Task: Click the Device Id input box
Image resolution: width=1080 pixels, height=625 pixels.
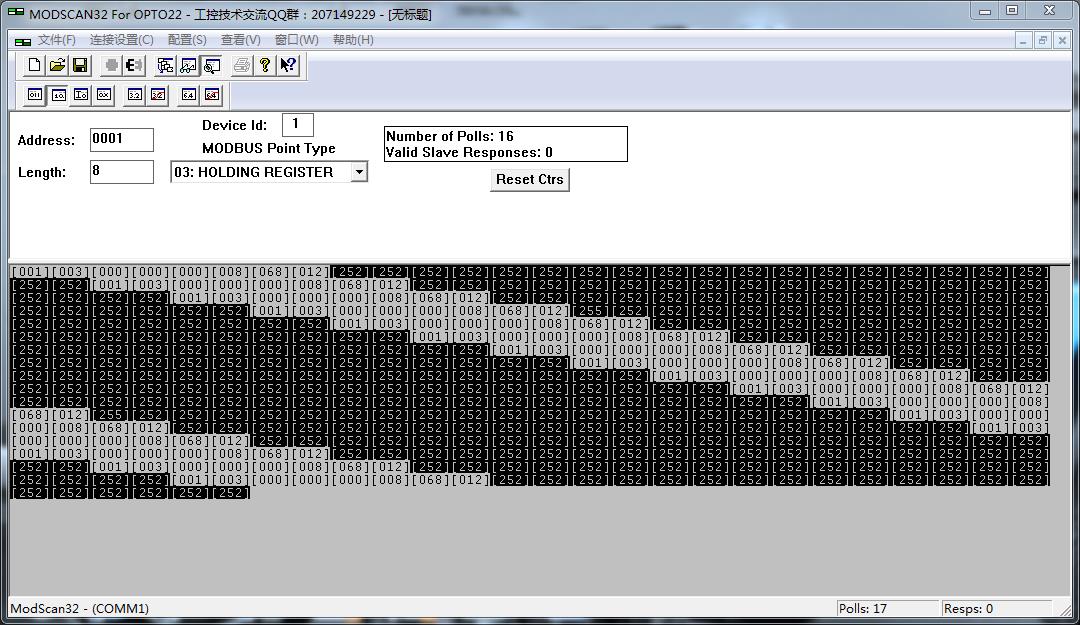Action: click(x=297, y=125)
